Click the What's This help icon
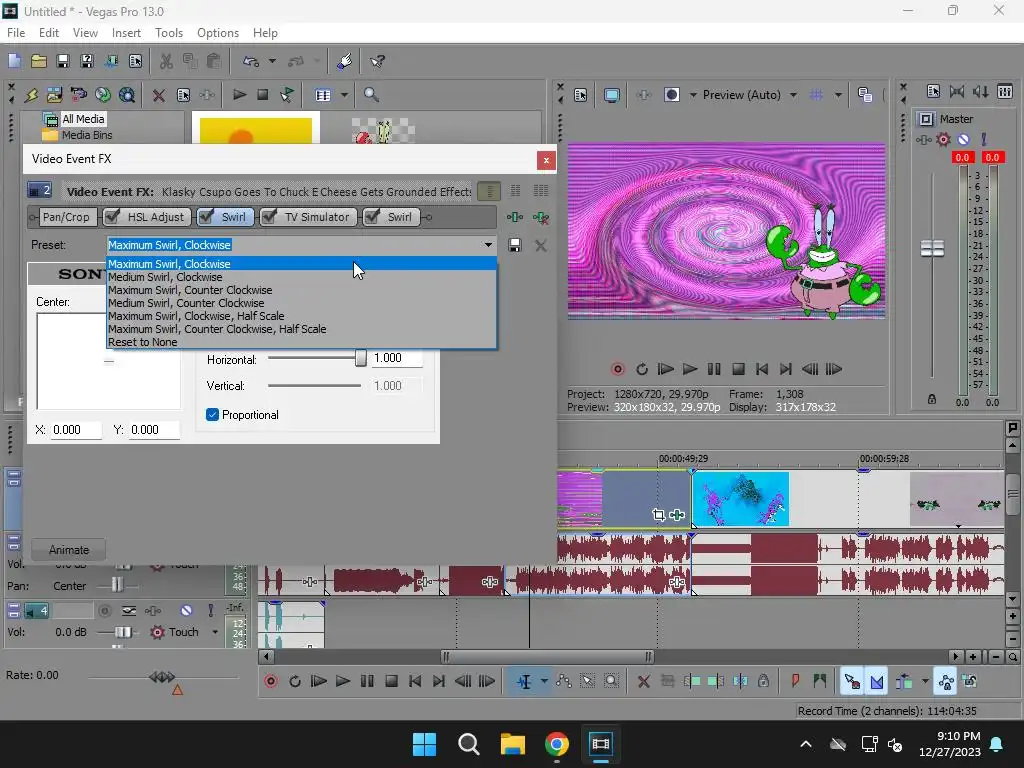The height and width of the screenshot is (768, 1024). (x=377, y=61)
